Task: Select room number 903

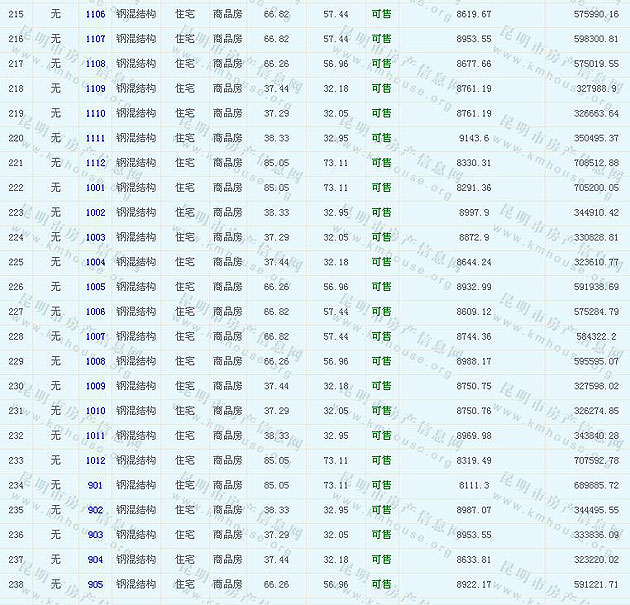Action: tap(95, 535)
